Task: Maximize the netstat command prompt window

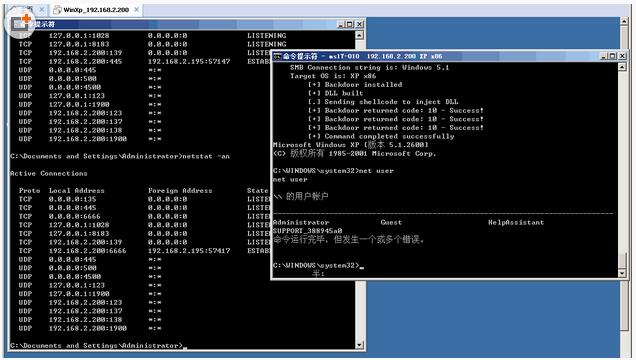Action: [x=349, y=24]
